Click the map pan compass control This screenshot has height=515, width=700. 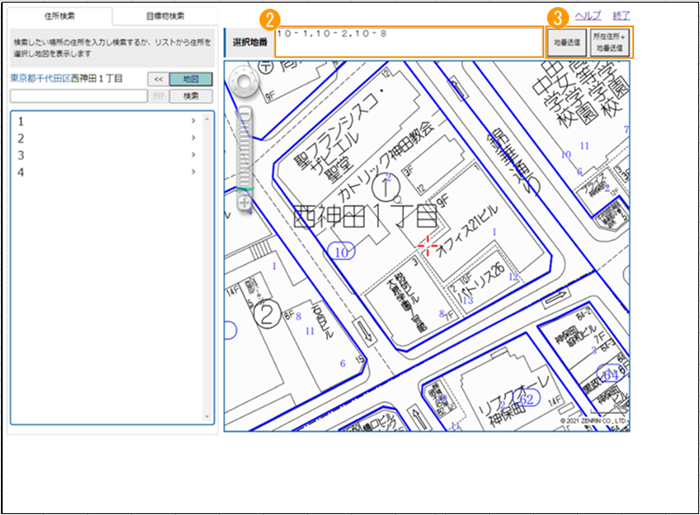pos(243,86)
